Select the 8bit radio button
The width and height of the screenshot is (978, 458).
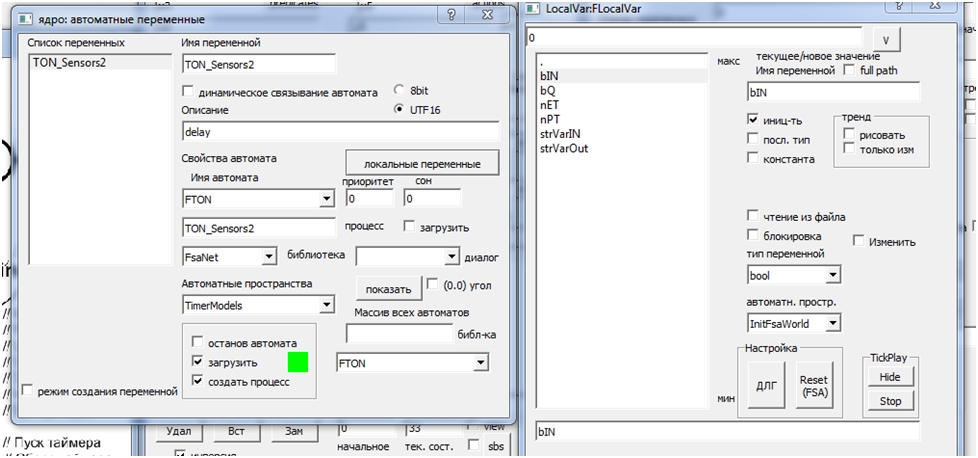click(x=399, y=89)
